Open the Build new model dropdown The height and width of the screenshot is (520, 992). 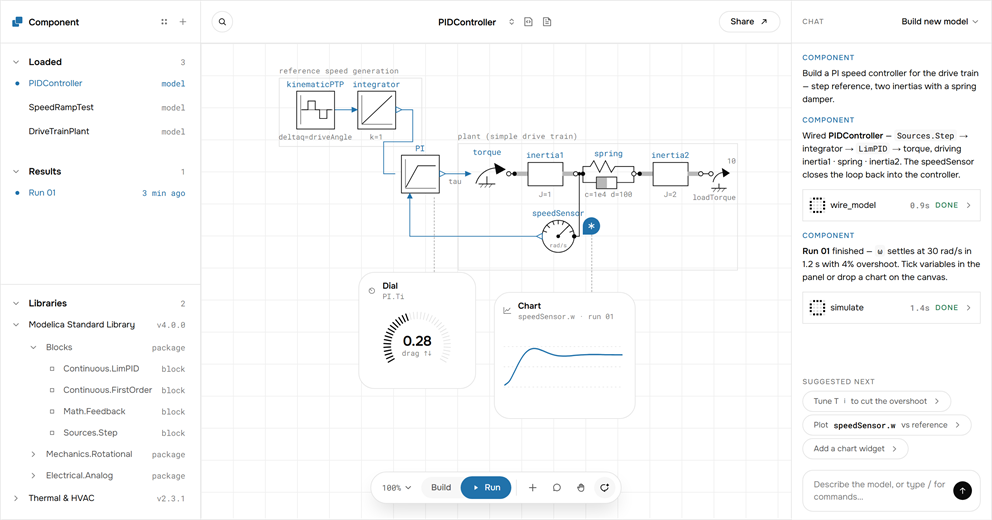point(939,22)
